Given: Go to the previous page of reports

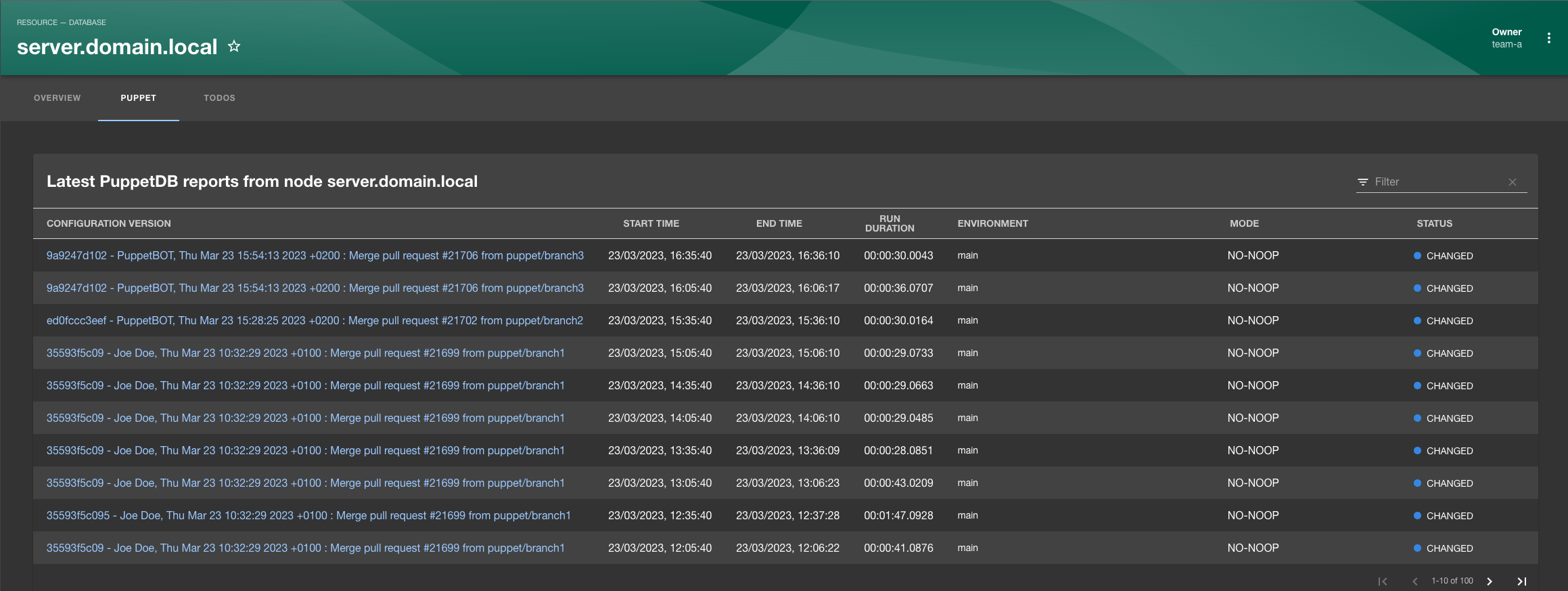Looking at the screenshot, I should (x=1414, y=581).
